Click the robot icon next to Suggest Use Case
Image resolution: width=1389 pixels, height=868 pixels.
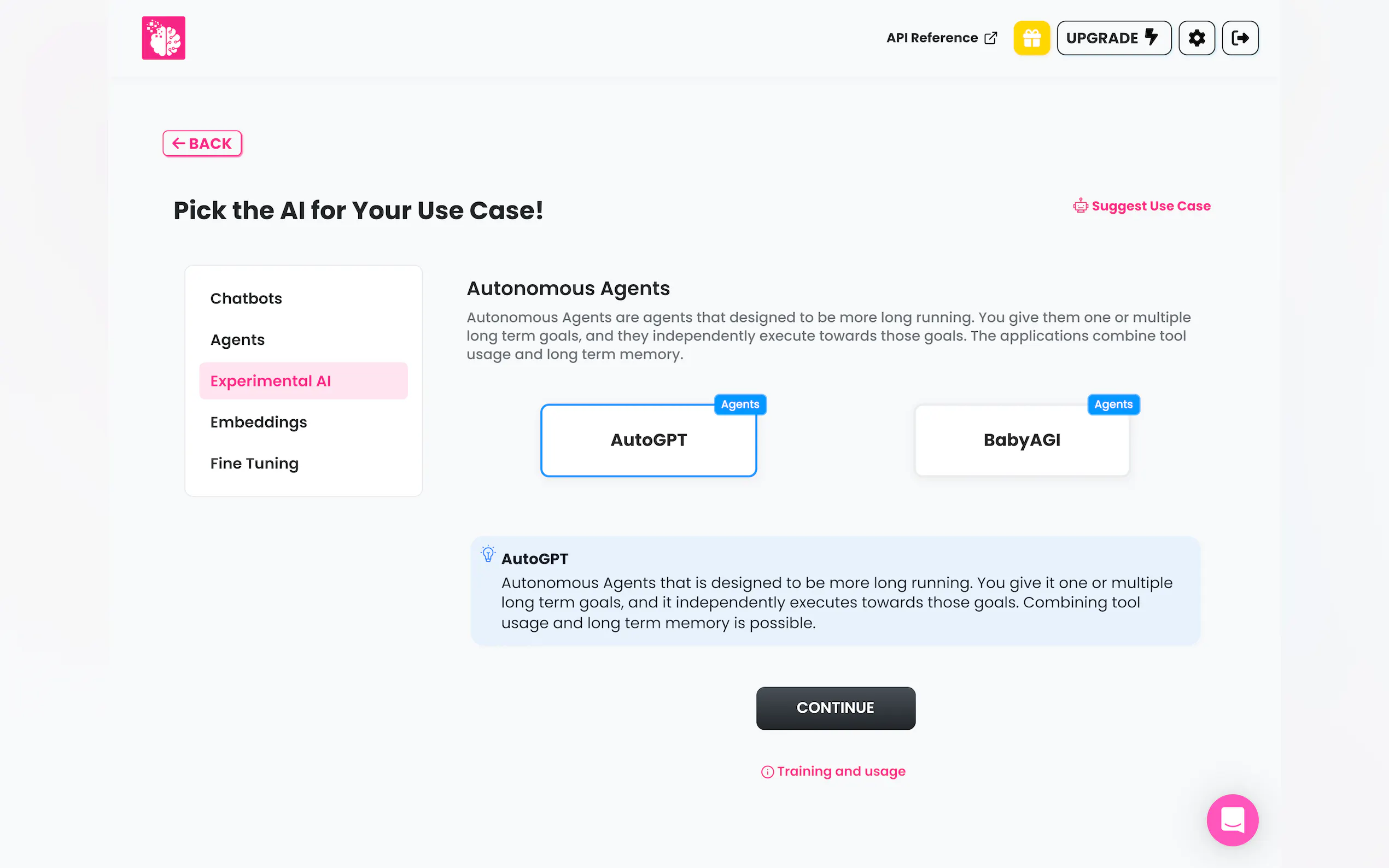pyautogui.click(x=1080, y=206)
